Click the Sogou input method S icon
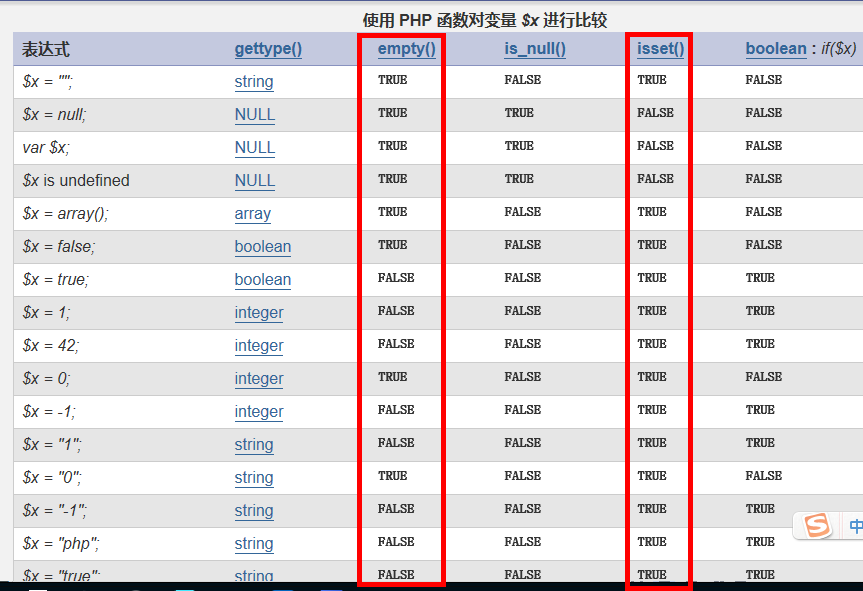 817,525
